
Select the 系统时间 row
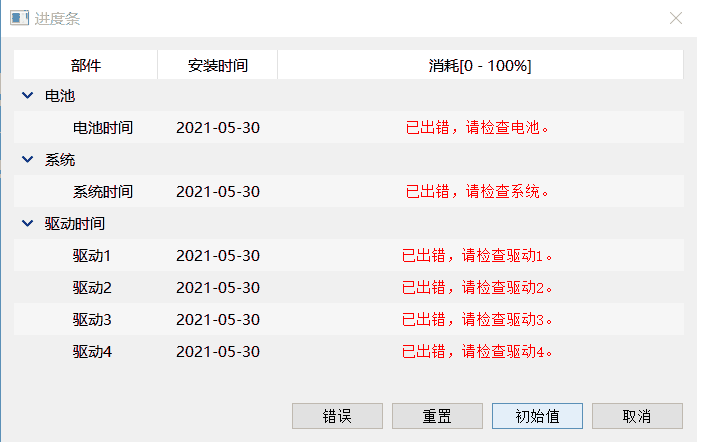click(103, 192)
